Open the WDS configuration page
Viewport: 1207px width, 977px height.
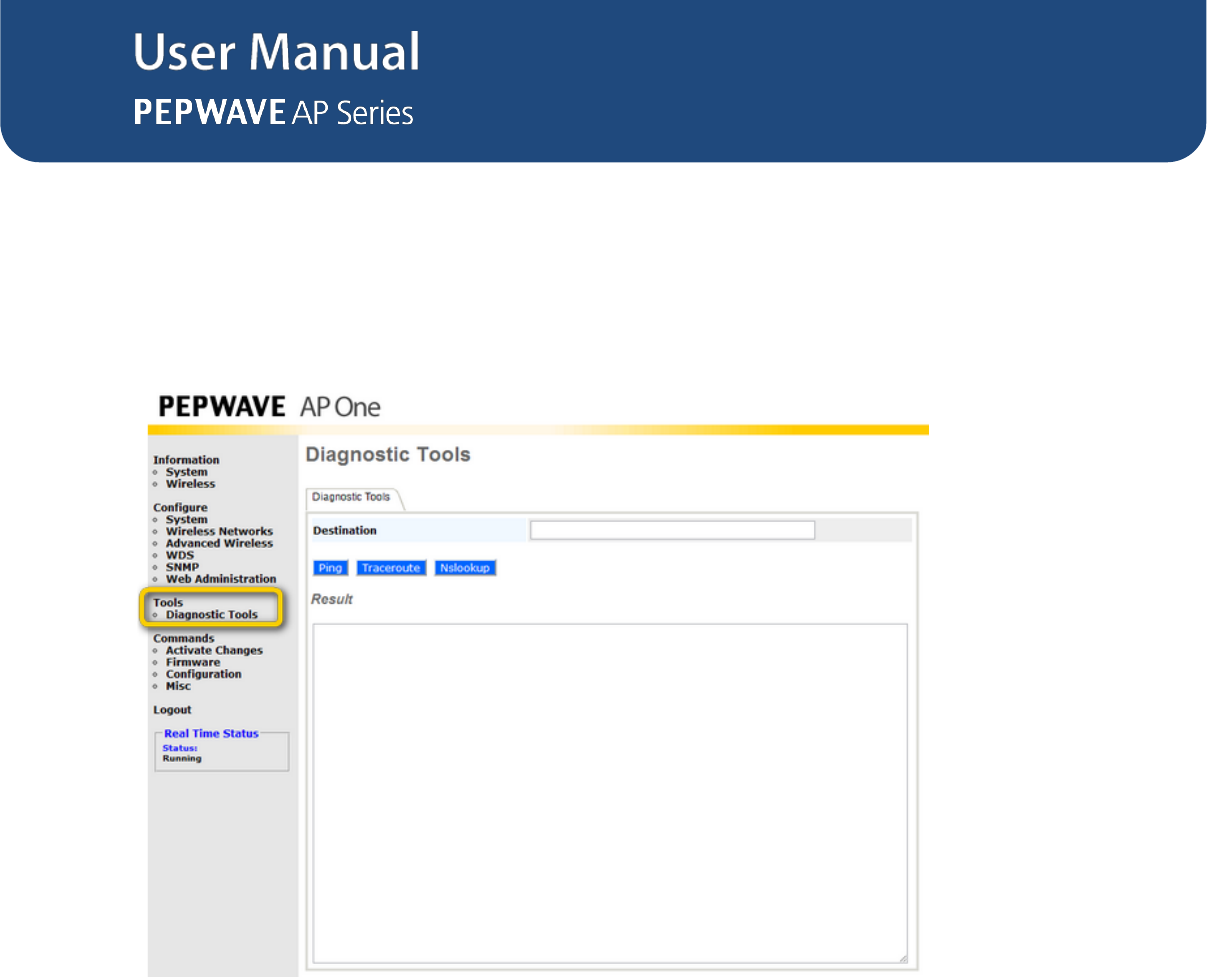pos(180,555)
